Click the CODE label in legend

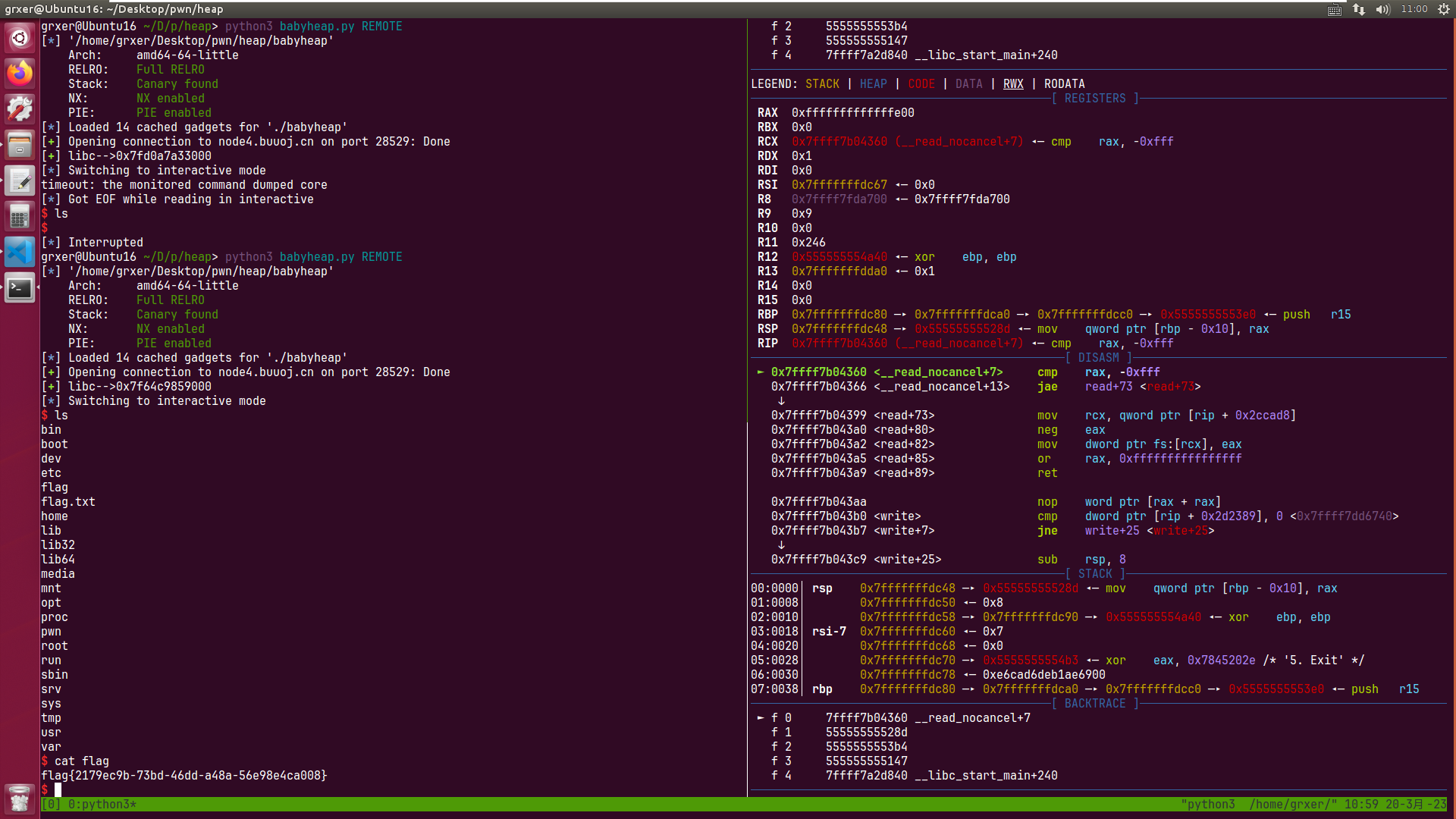[x=921, y=83]
